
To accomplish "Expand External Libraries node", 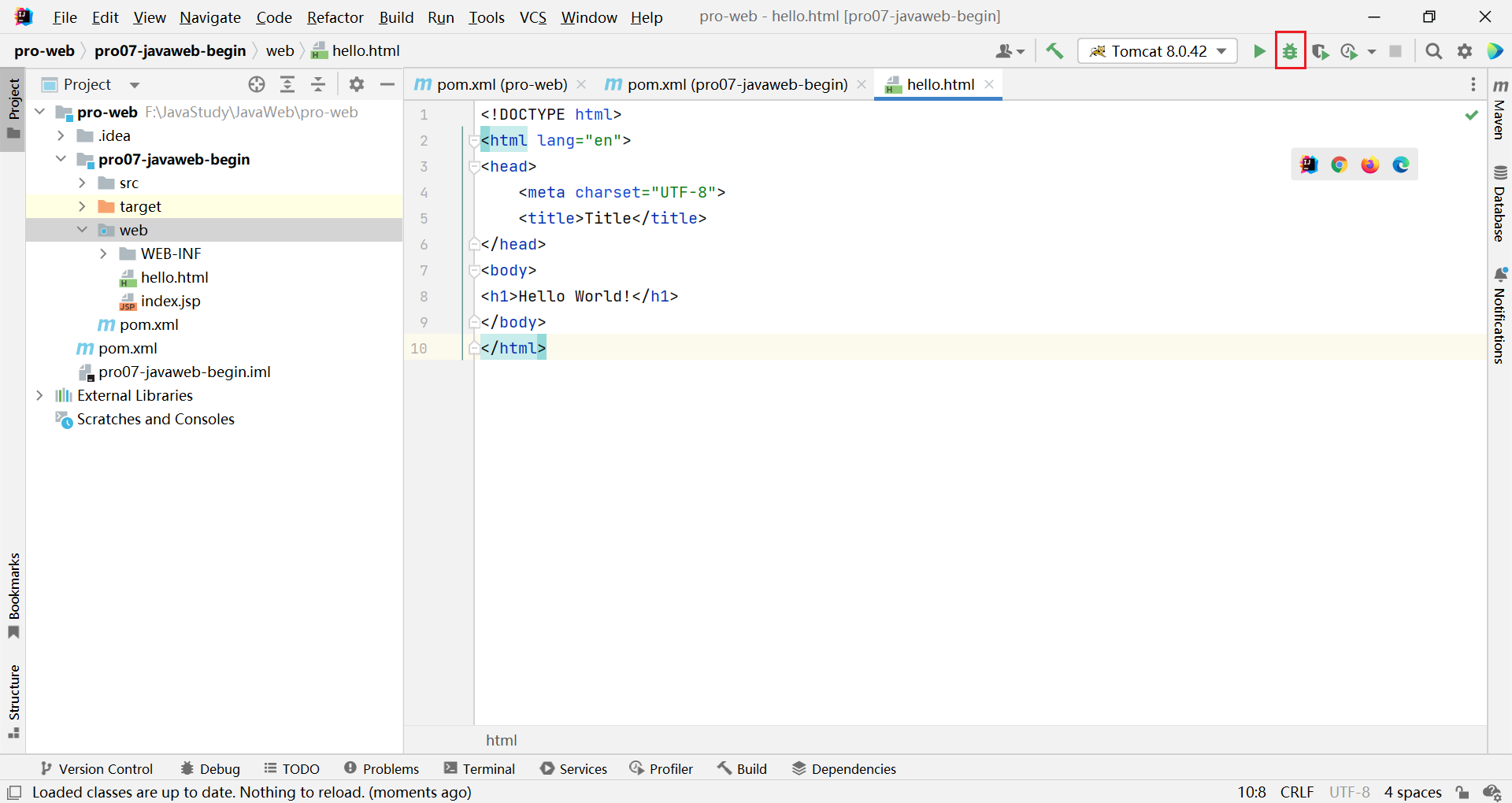I will click(x=39, y=395).
